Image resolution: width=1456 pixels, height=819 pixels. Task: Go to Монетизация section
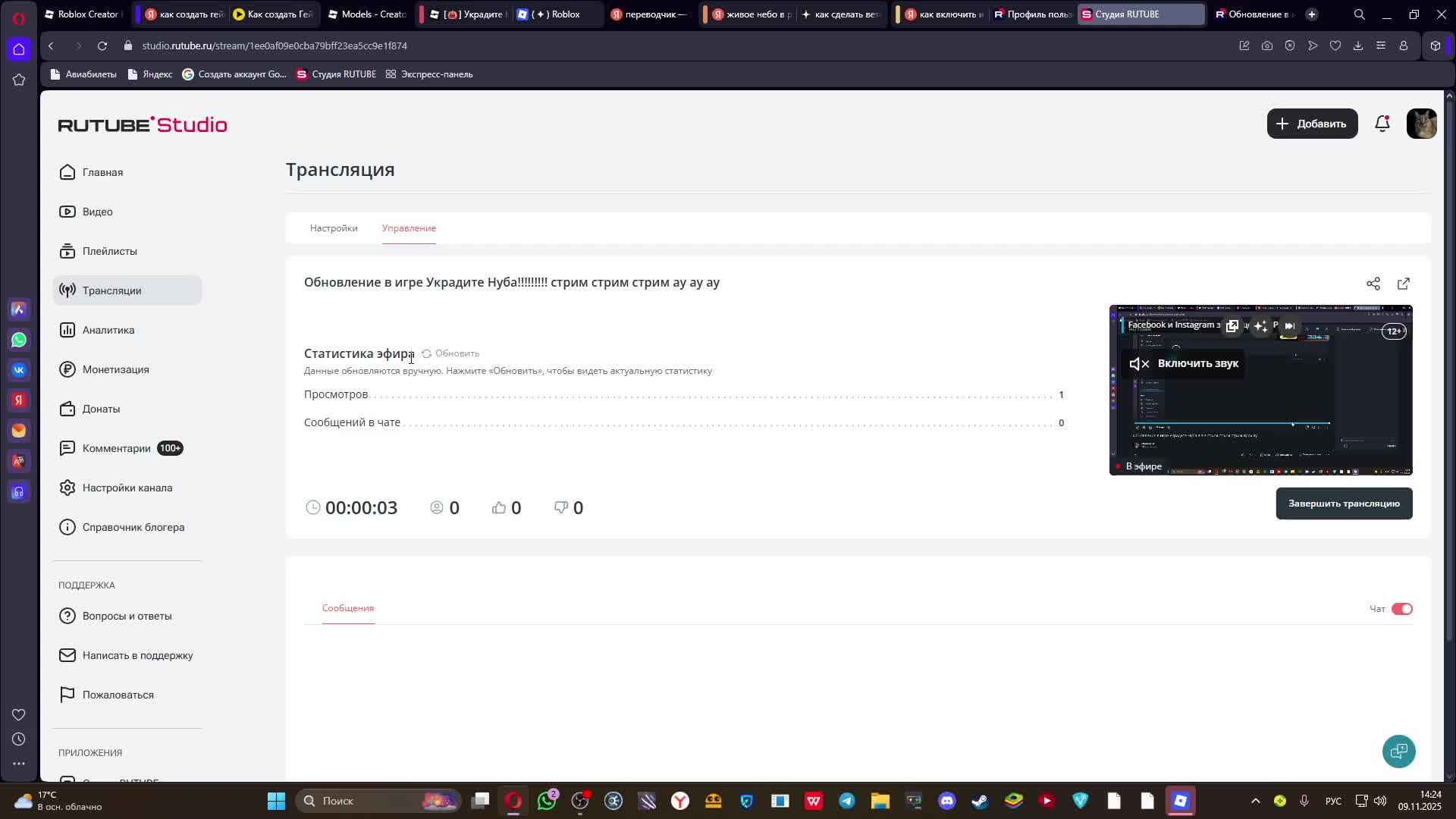pos(115,369)
